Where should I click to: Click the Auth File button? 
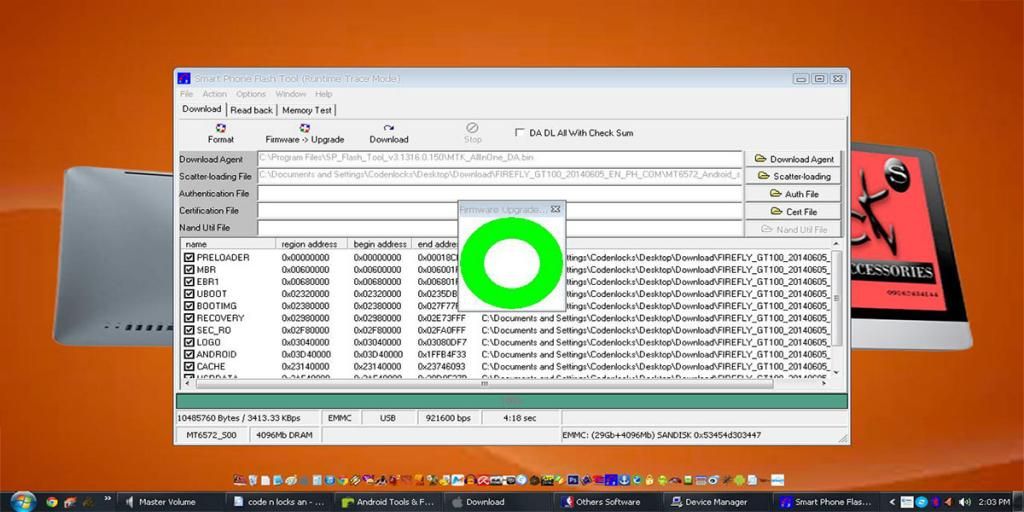[794, 194]
